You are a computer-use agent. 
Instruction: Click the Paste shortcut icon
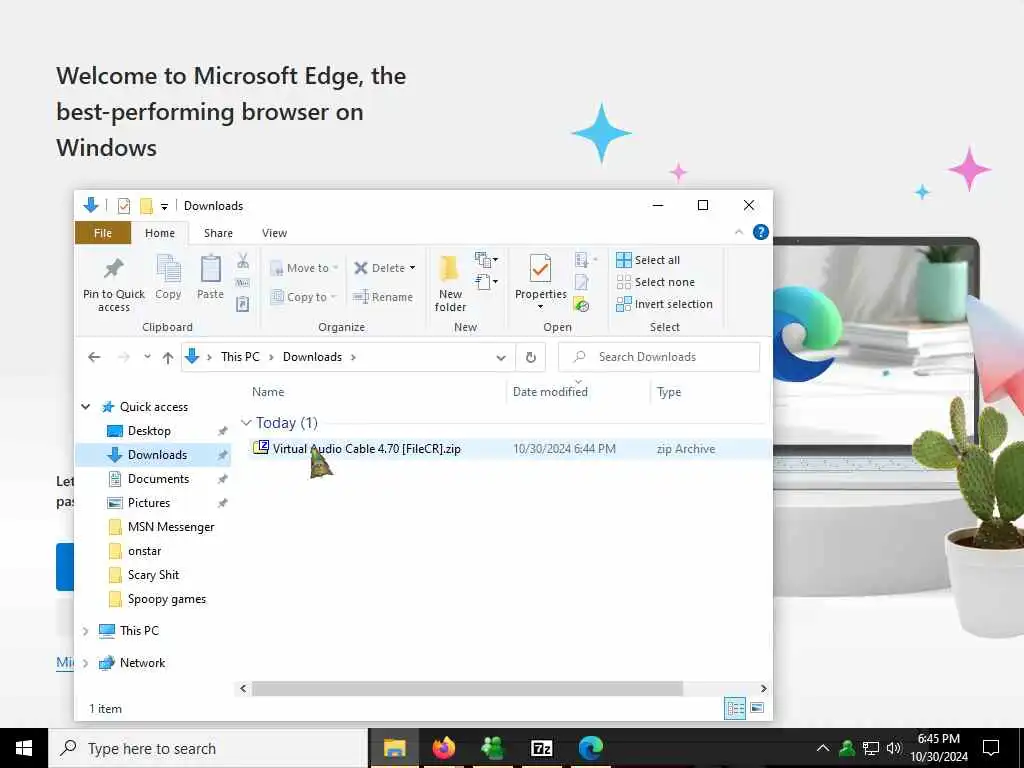coord(243,304)
